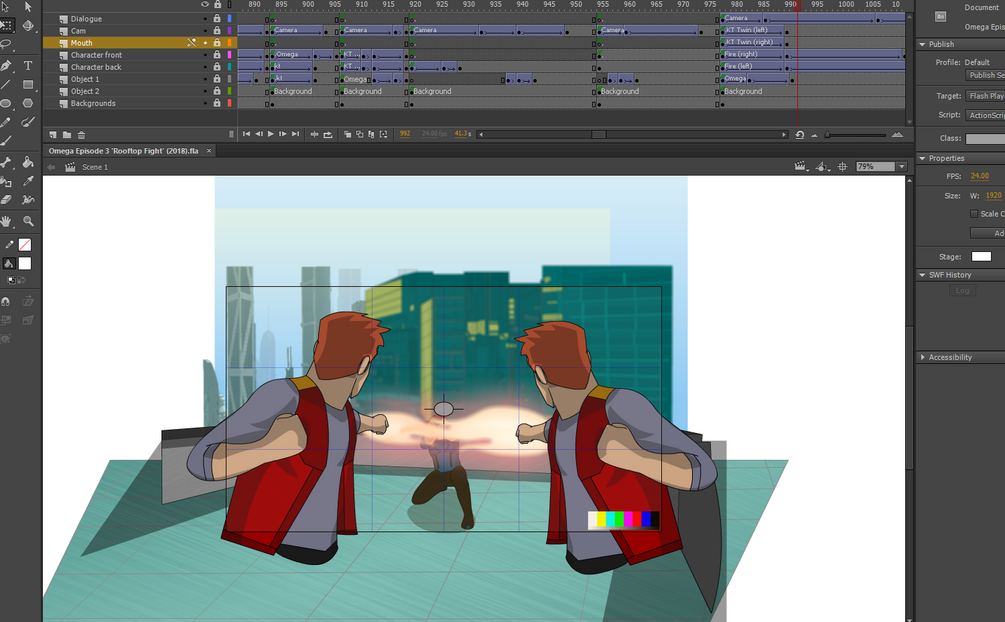Click the New Folder icon

coord(67,135)
